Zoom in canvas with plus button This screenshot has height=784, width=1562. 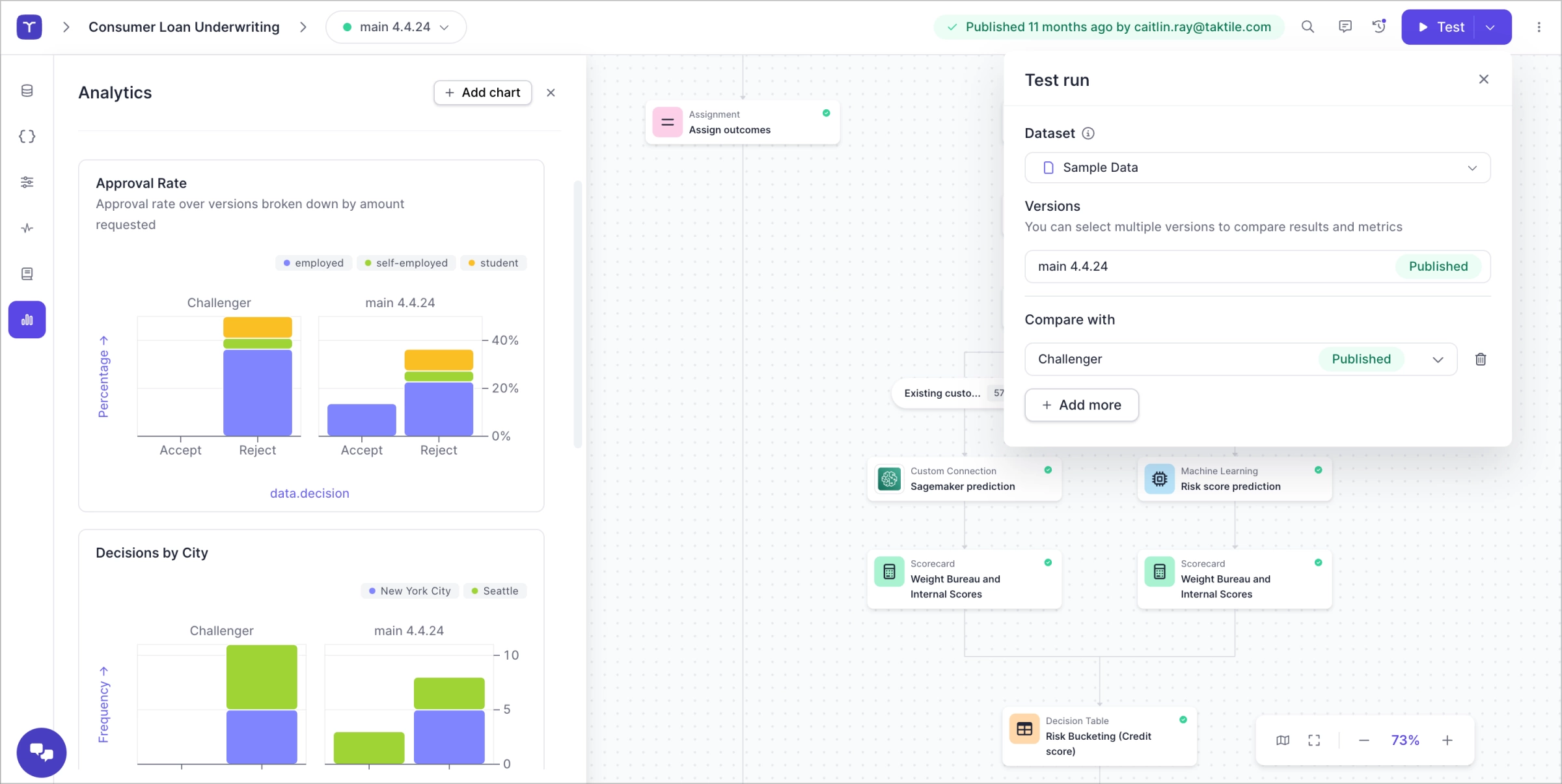click(1447, 740)
